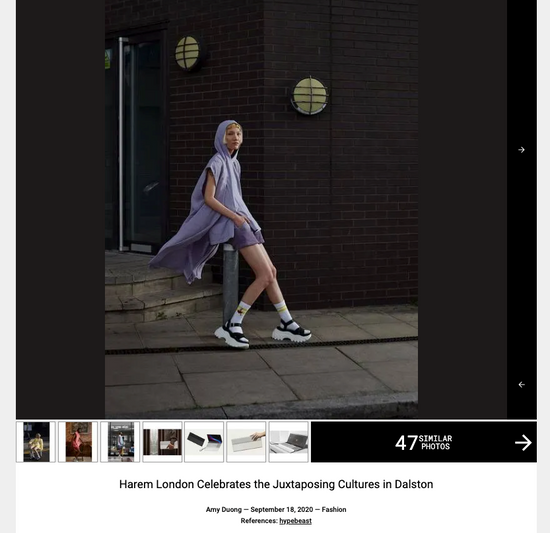Viewport: 550px width, 533px height.
Task: Click the Harem London article headline
Action: coord(276,484)
